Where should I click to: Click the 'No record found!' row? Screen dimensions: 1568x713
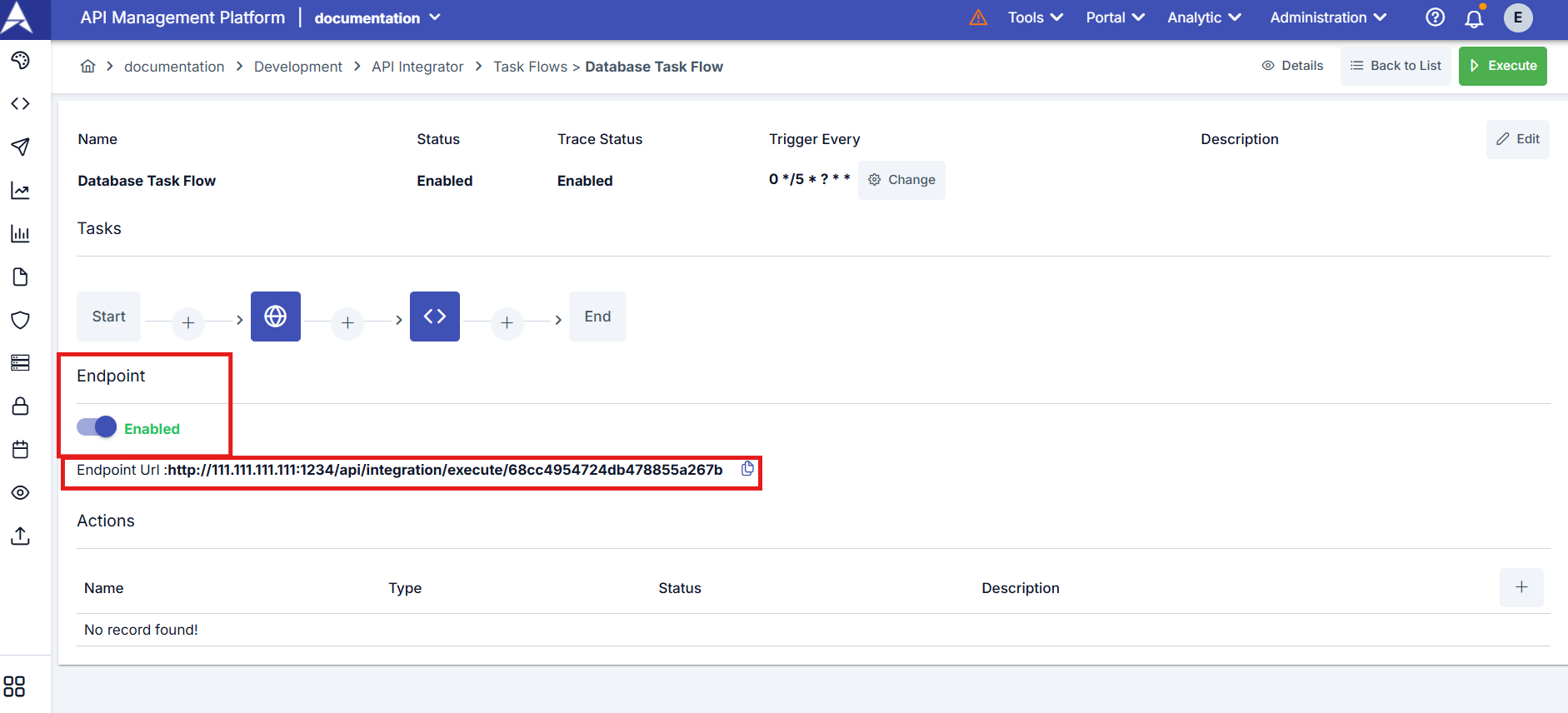pyautogui.click(x=813, y=630)
